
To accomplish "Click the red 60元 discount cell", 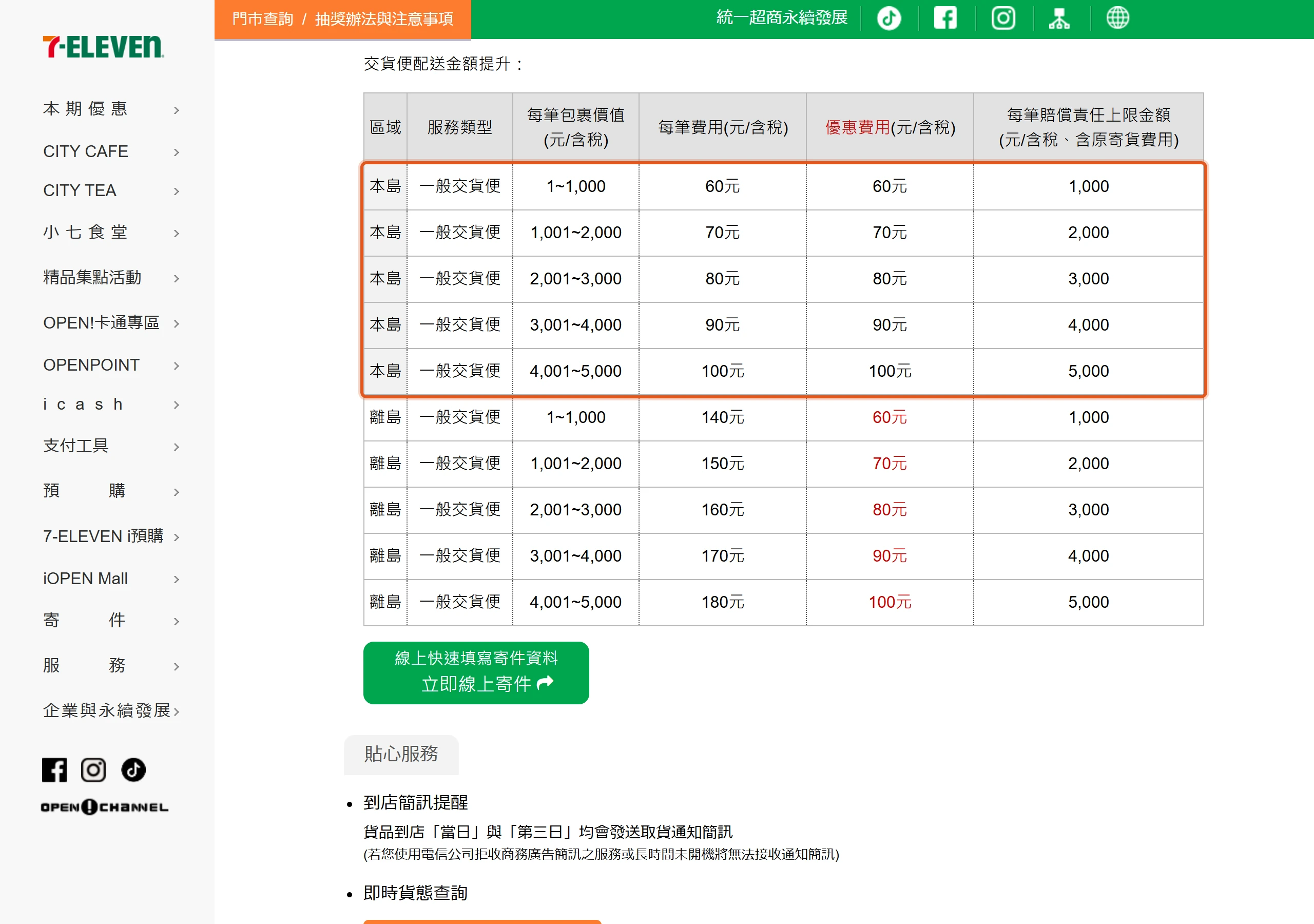I will click(890, 418).
